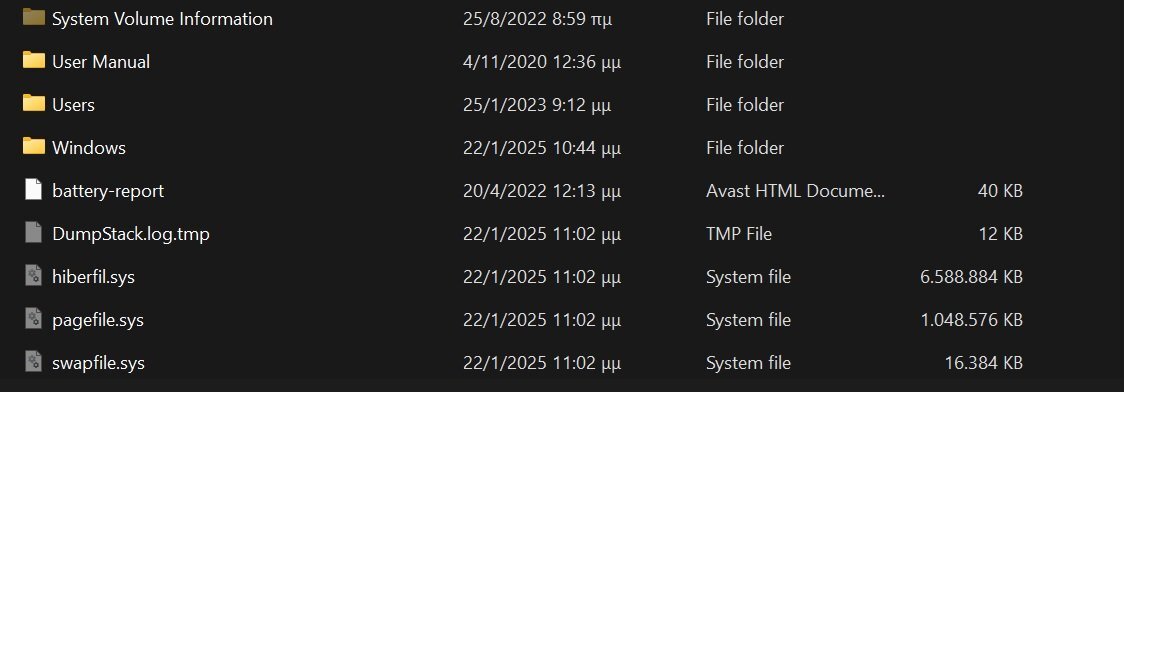Click the battery-report document icon
Screen dimensions: 1152x648
point(34,190)
